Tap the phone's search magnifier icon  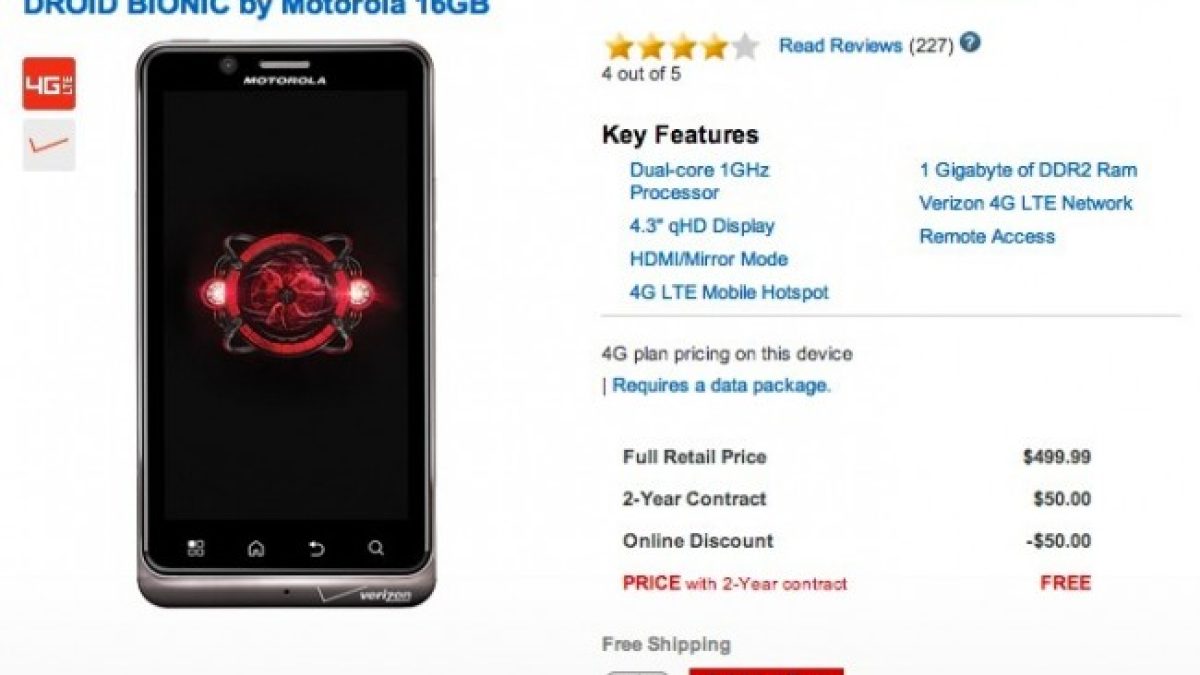click(x=375, y=548)
